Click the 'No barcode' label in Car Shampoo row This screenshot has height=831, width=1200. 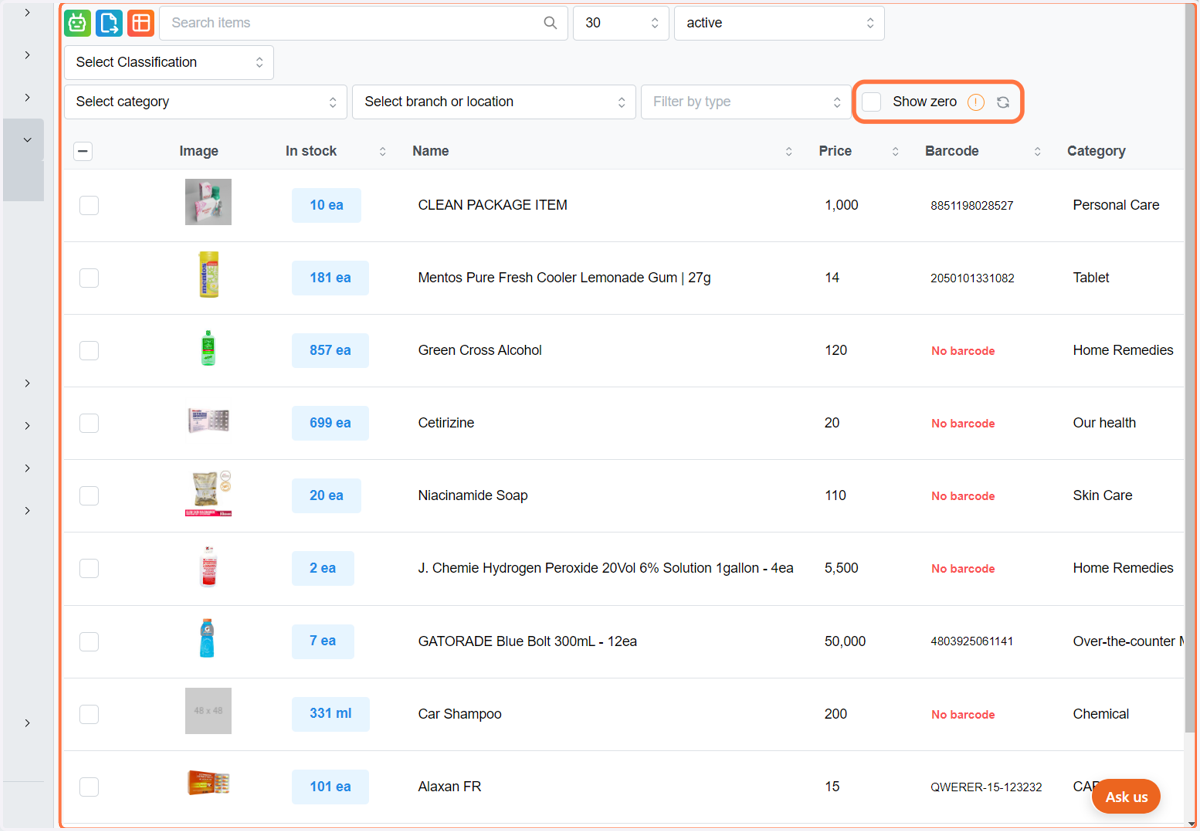coord(963,715)
